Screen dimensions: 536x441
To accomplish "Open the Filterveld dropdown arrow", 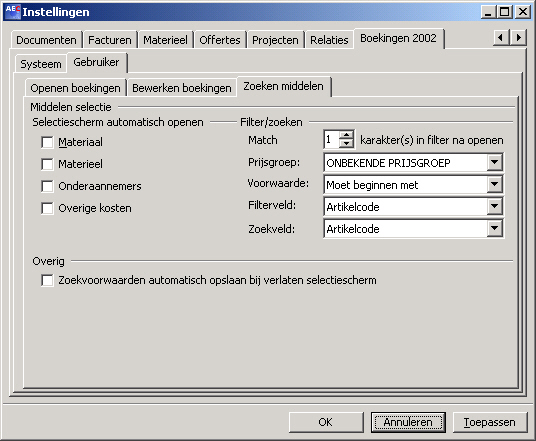I will click(x=494, y=206).
